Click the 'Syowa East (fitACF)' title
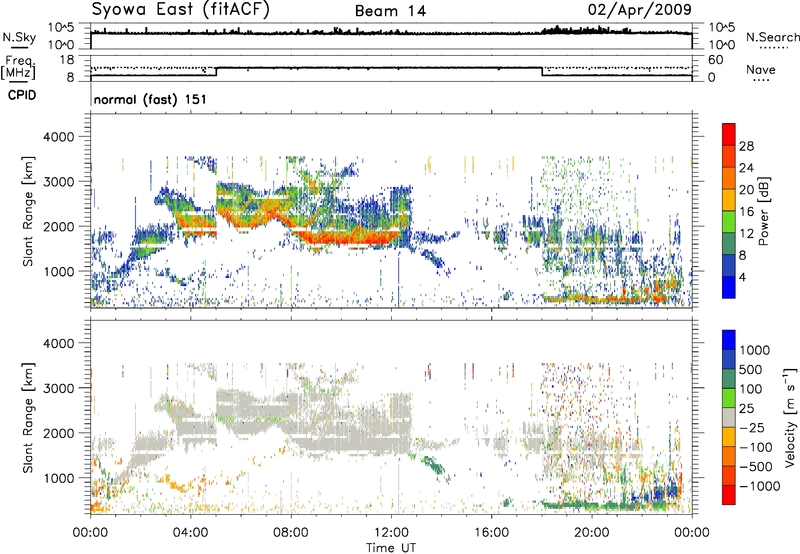Image resolution: width=800 pixels, height=554 pixels. (x=181, y=10)
